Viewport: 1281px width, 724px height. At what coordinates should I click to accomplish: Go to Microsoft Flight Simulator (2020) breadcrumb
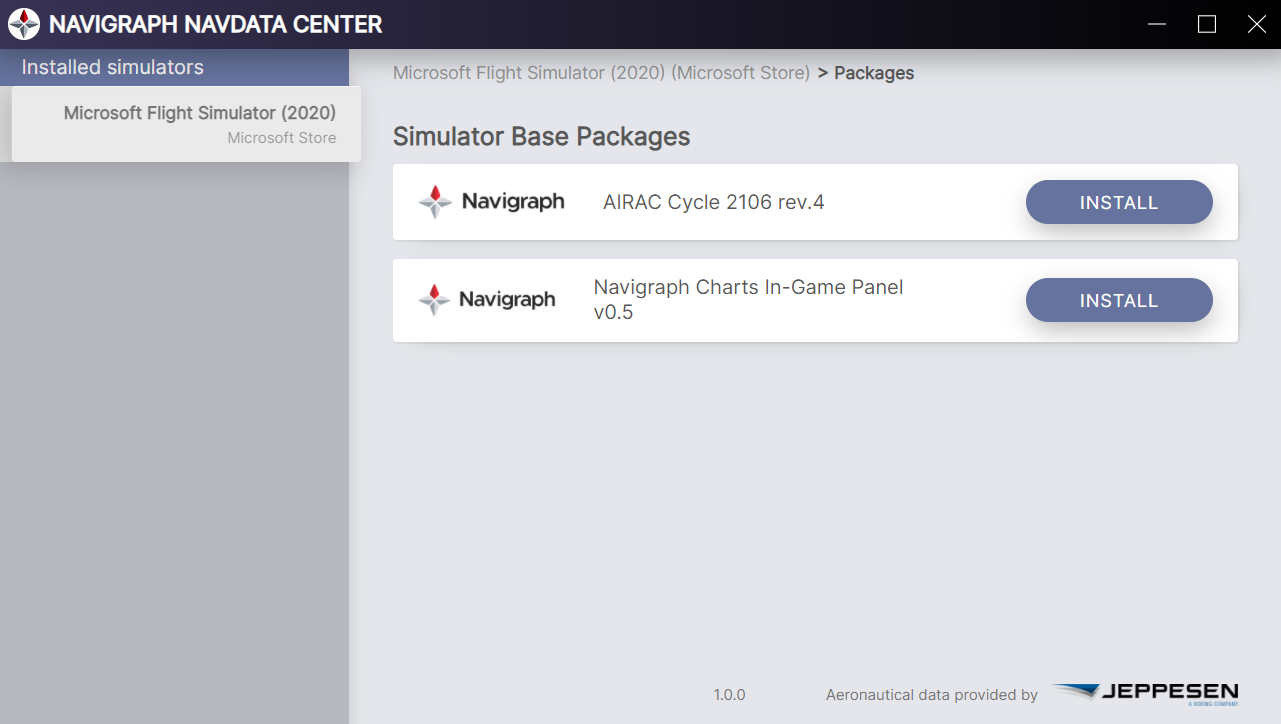tap(601, 73)
